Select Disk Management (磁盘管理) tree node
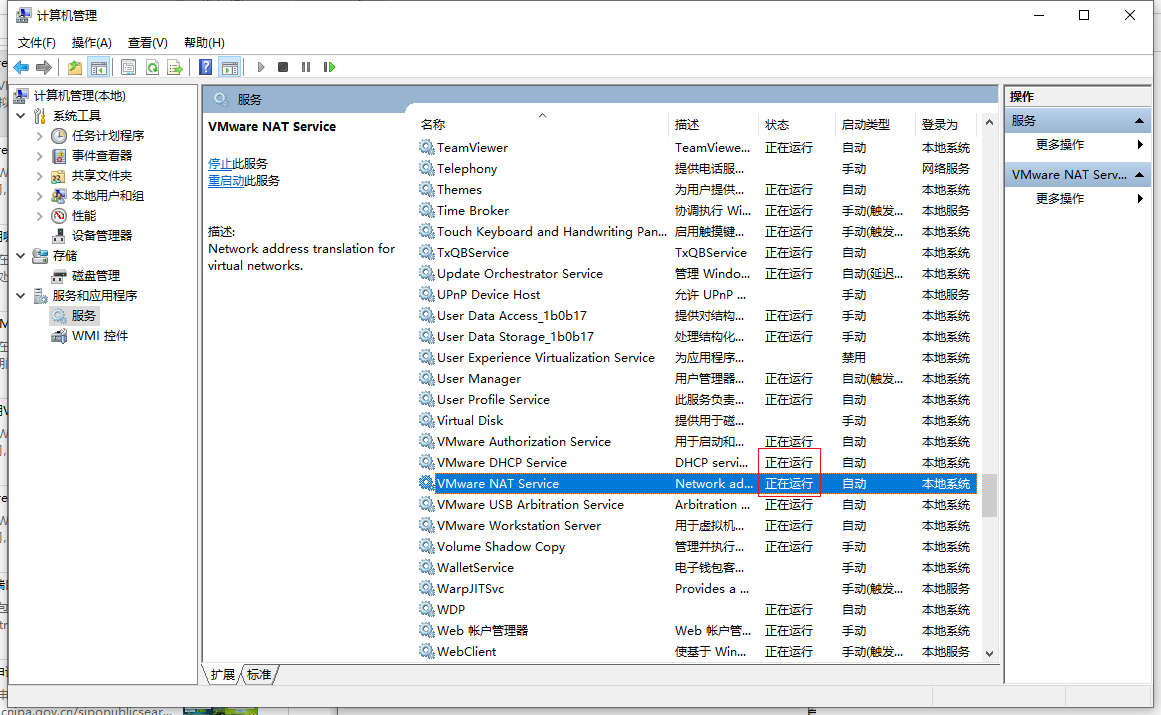The image size is (1161, 715). [96, 275]
